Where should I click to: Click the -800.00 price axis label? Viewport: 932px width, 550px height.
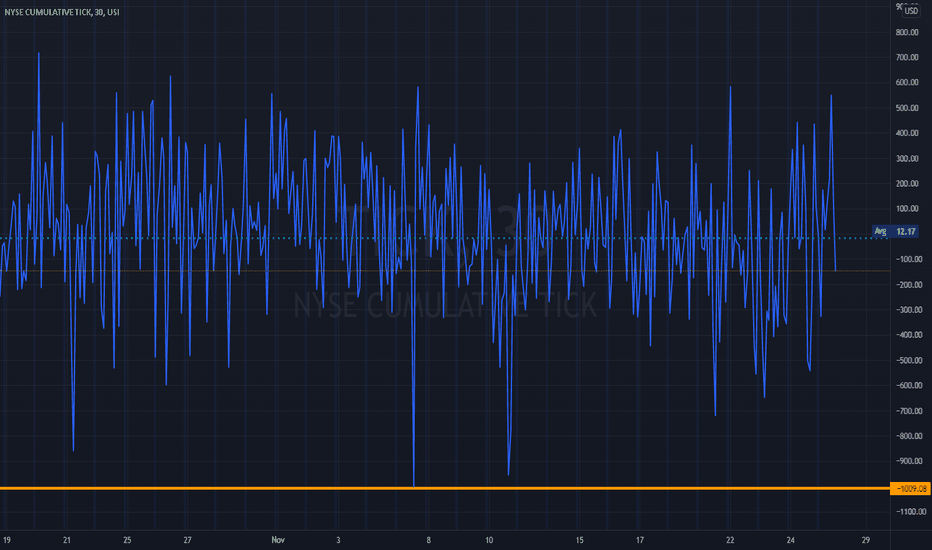(x=909, y=436)
